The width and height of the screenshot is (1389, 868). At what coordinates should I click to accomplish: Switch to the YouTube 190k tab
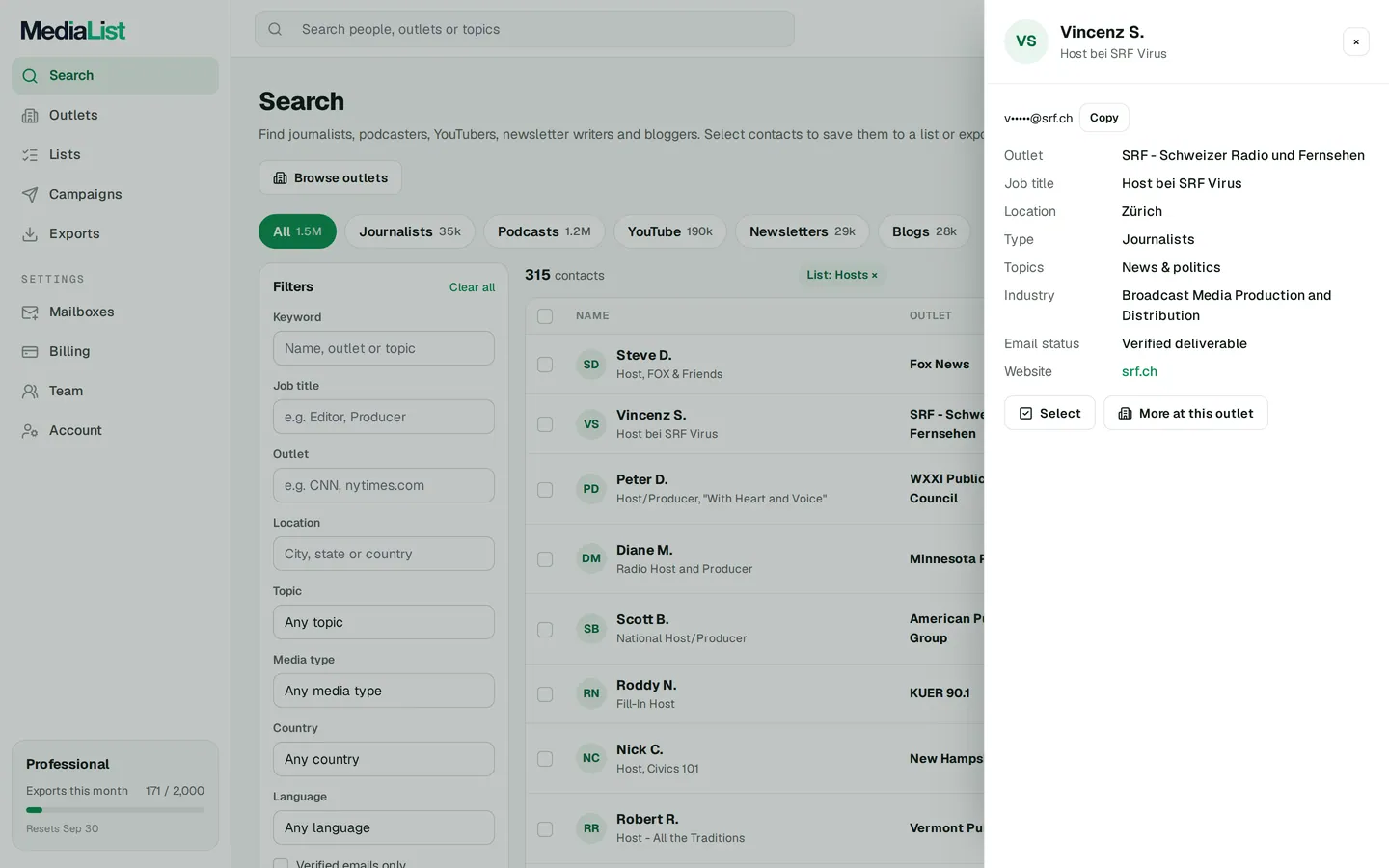[x=669, y=231]
